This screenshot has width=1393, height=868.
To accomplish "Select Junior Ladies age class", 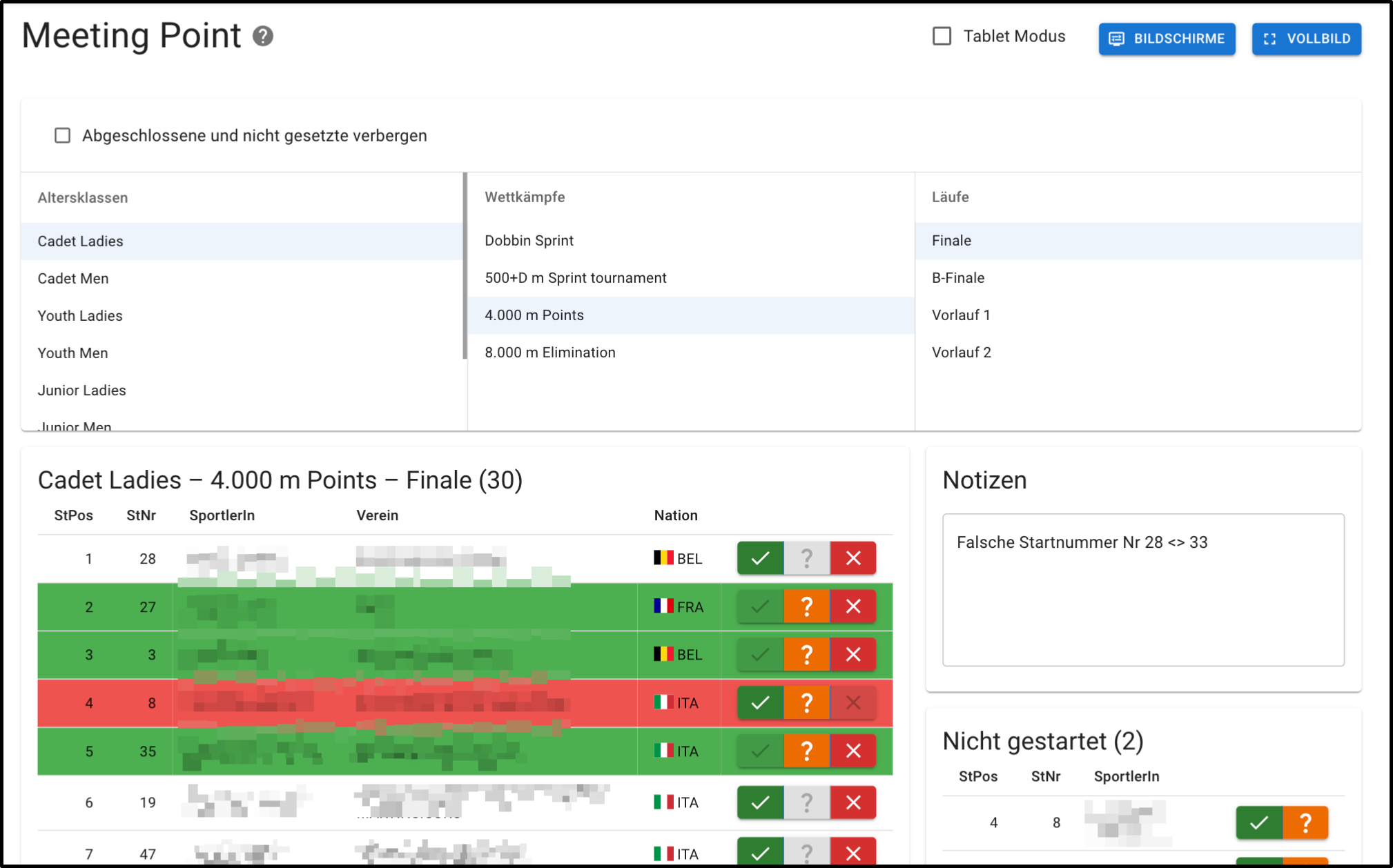I will [243, 390].
